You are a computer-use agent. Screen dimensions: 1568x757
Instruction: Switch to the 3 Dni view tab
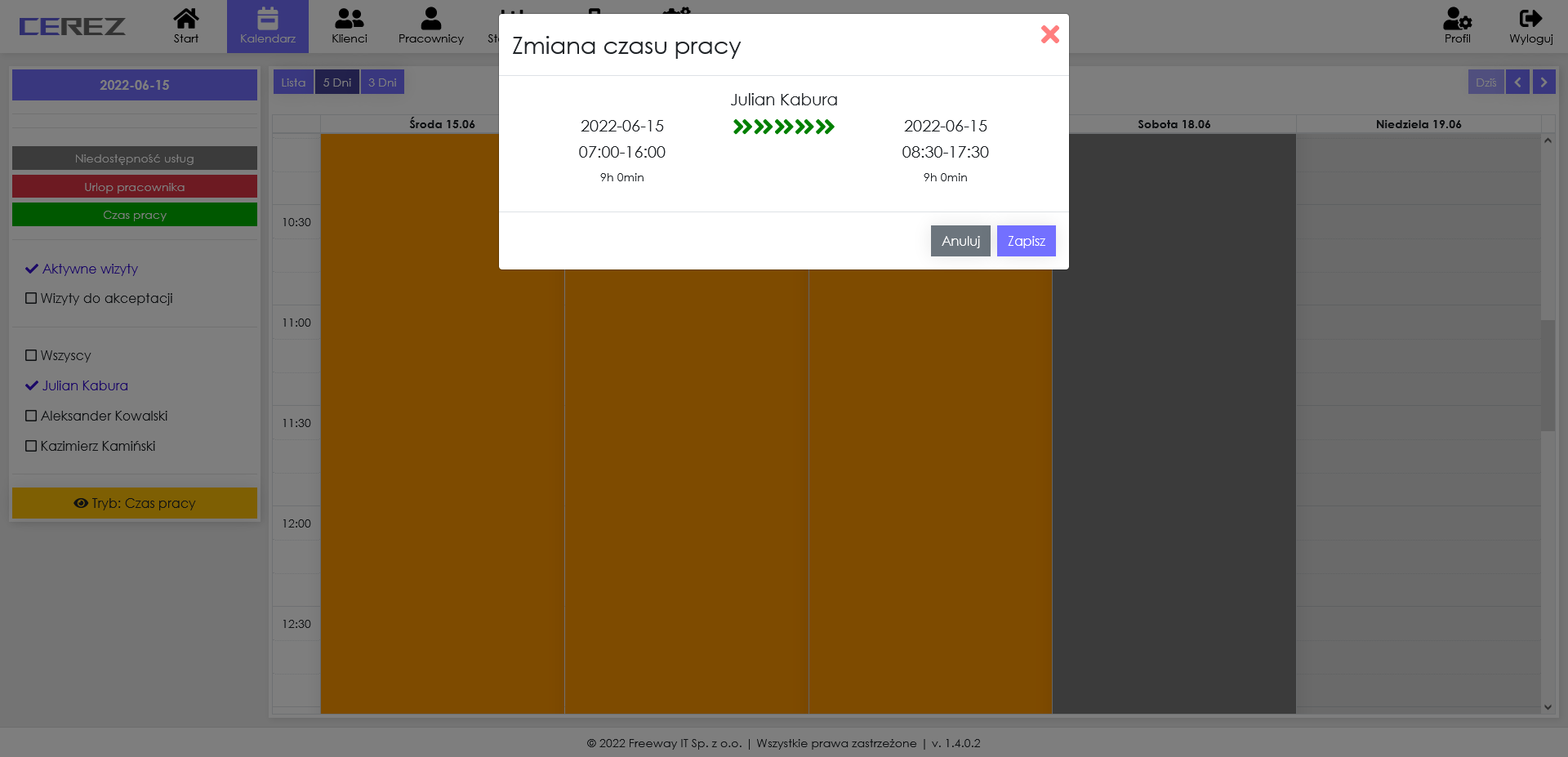[x=382, y=82]
